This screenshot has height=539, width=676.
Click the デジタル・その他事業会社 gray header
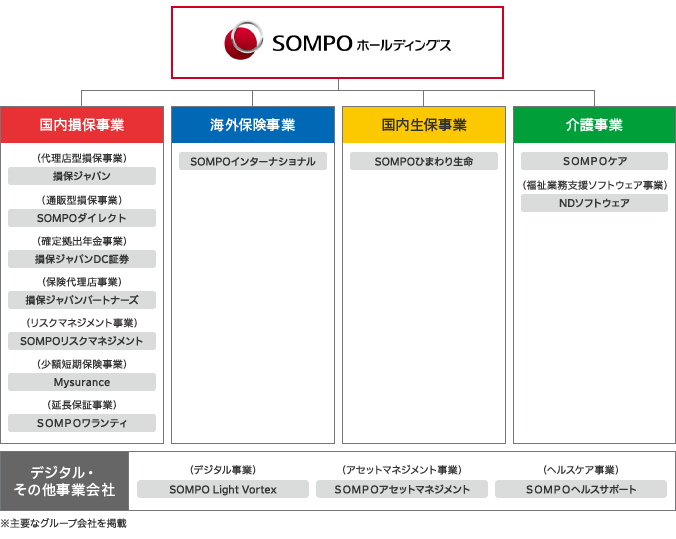tap(65, 481)
